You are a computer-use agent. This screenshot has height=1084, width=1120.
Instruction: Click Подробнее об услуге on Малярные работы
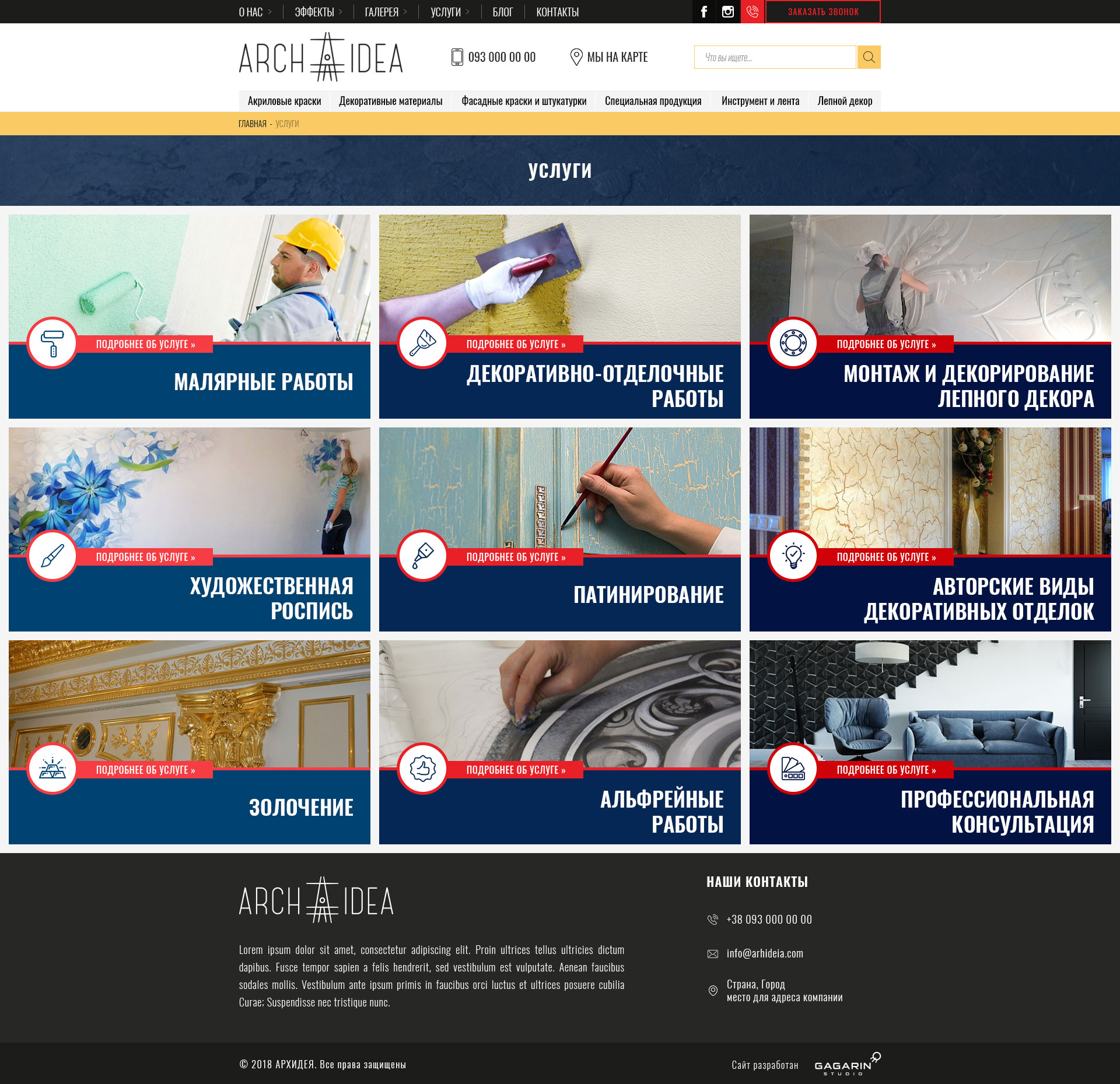pyautogui.click(x=145, y=344)
